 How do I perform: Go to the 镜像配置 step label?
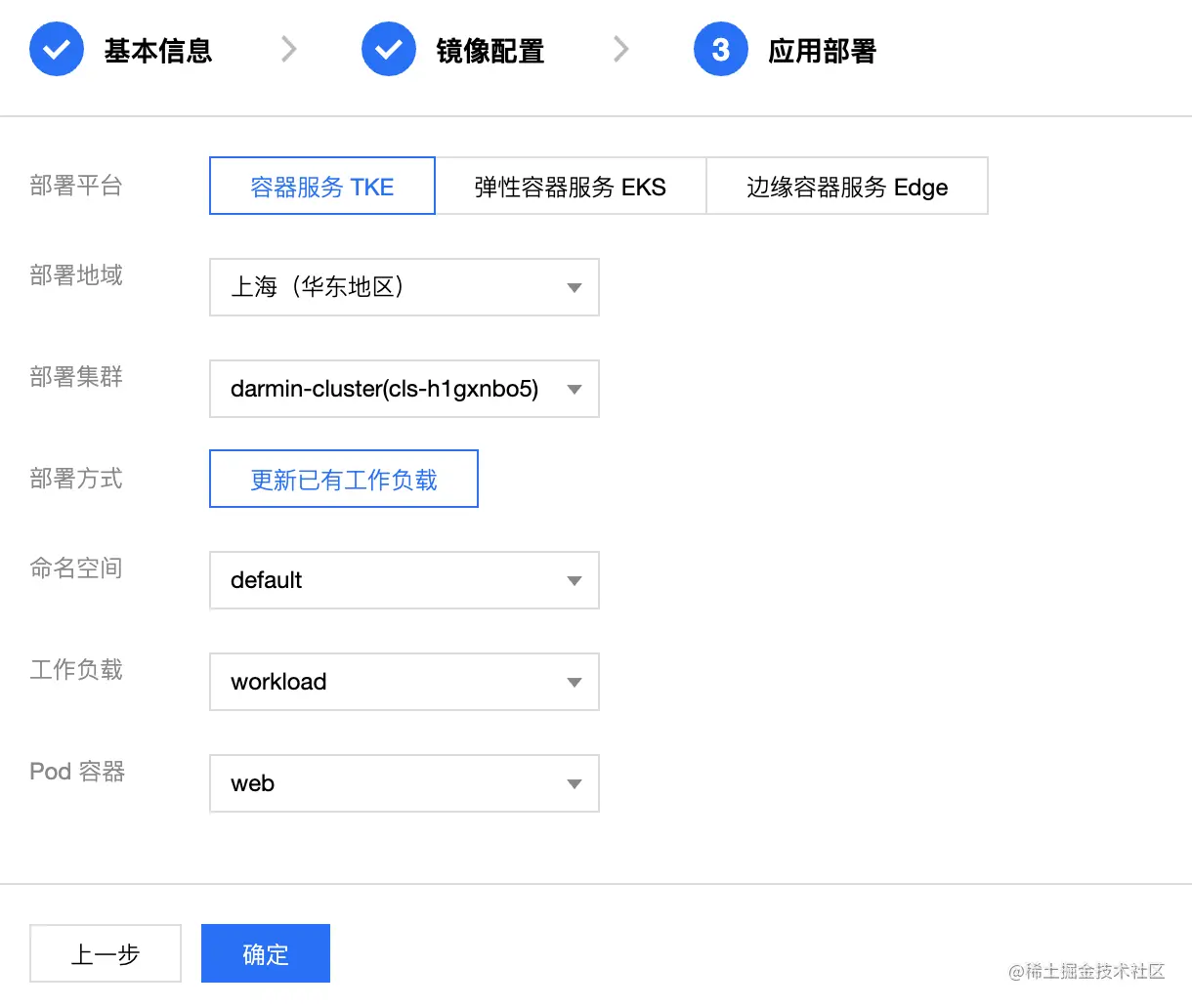click(490, 51)
